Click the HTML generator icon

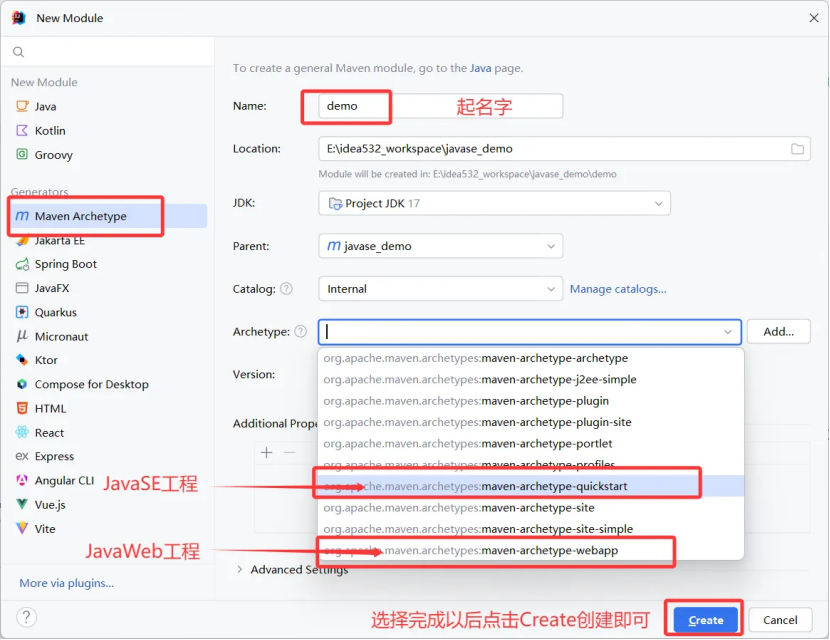(x=22, y=408)
